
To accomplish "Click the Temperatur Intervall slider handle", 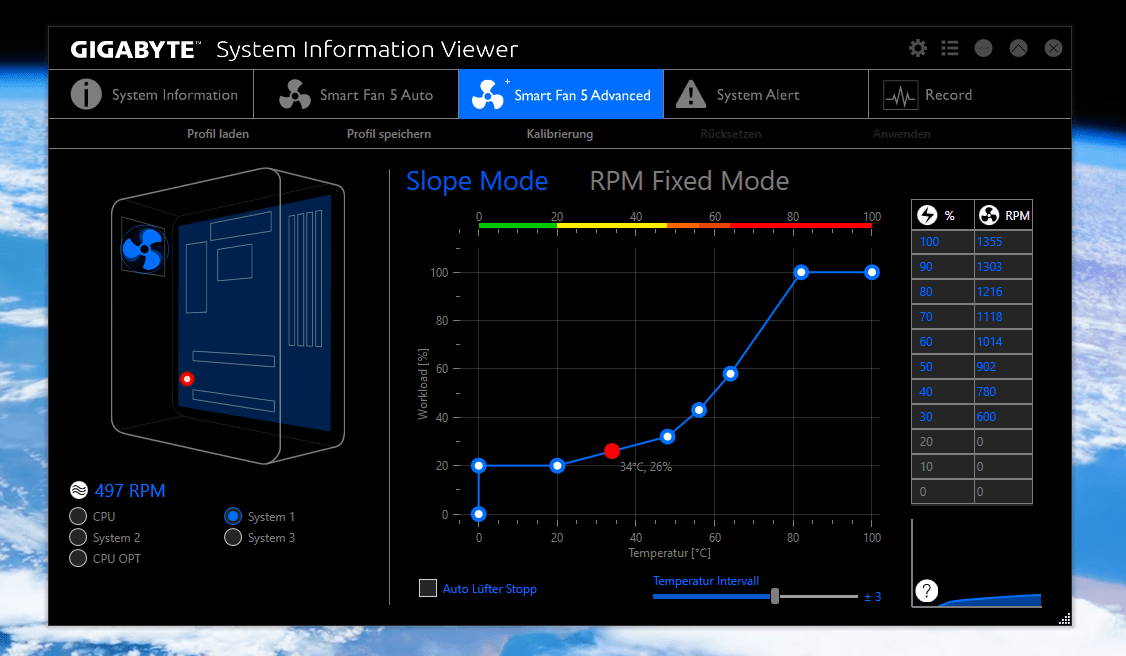I will 775,596.
